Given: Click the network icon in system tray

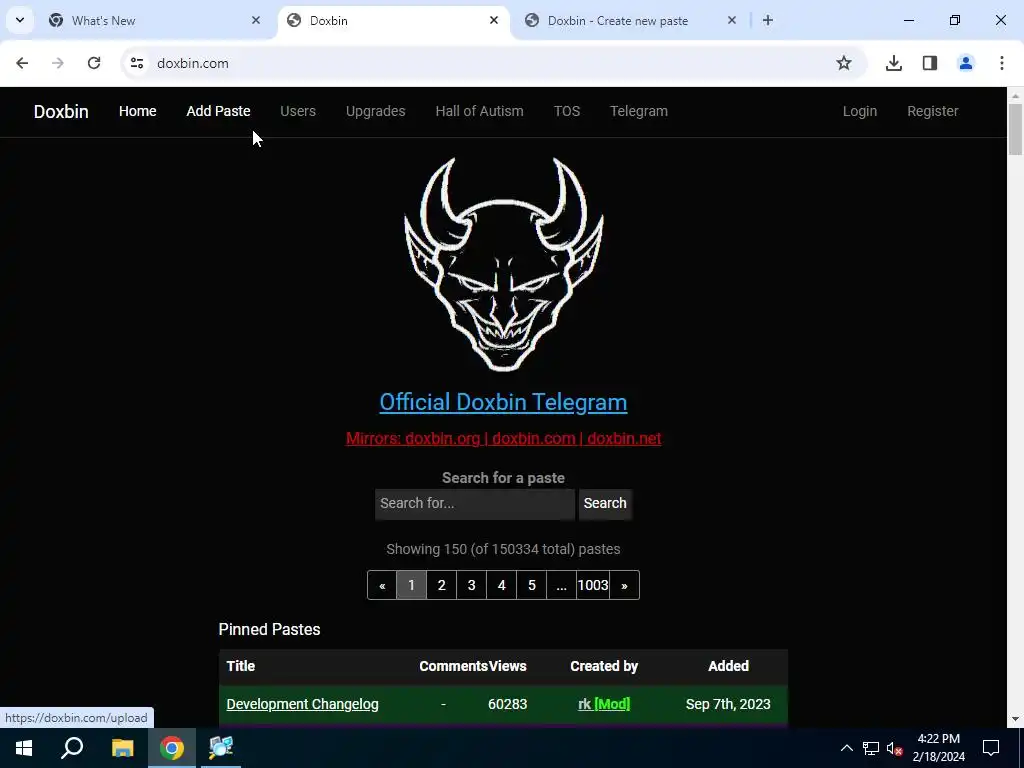Looking at the screenshot, I should [x=871, y=748].
